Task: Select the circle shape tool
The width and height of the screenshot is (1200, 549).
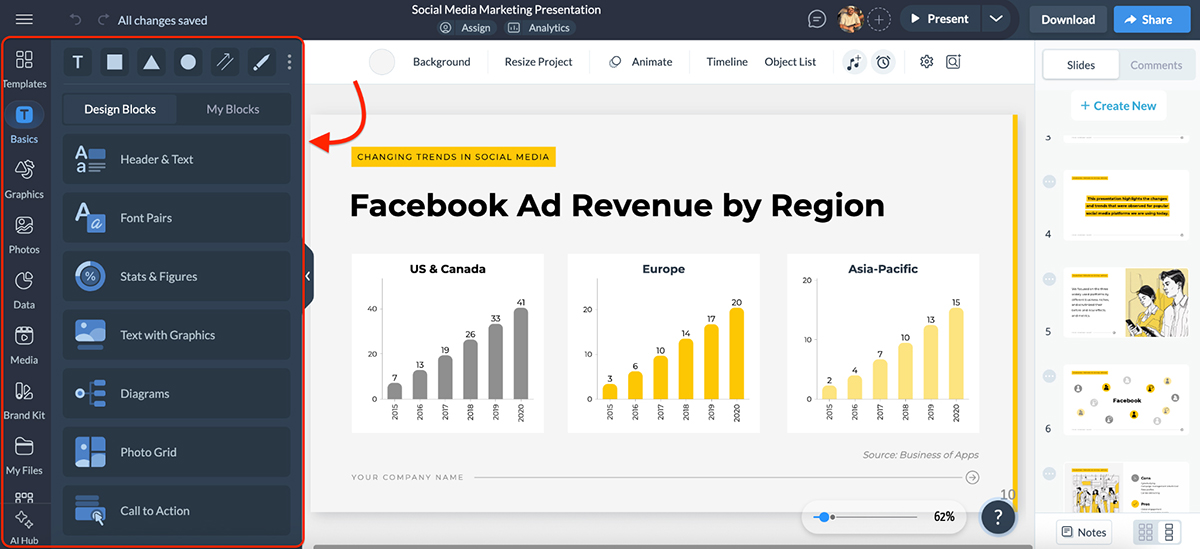Action: tap(188, 62)
